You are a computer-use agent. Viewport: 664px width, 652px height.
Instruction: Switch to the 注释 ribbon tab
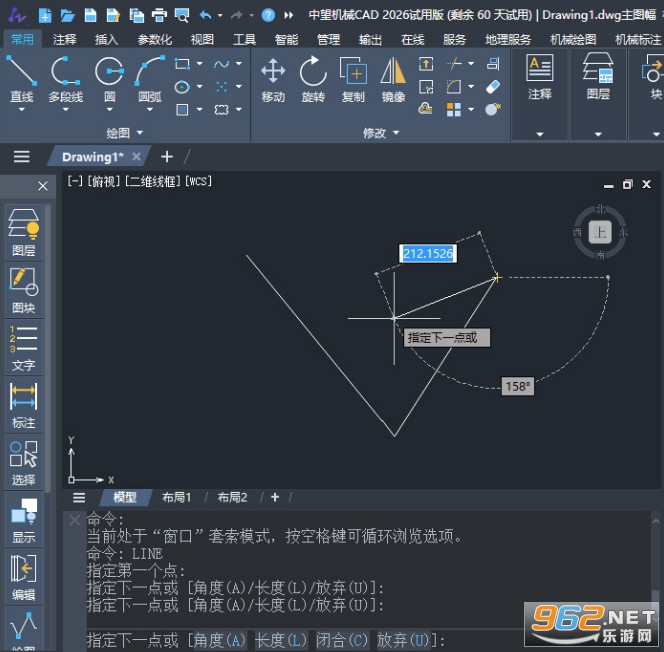(x=64, y=40)
